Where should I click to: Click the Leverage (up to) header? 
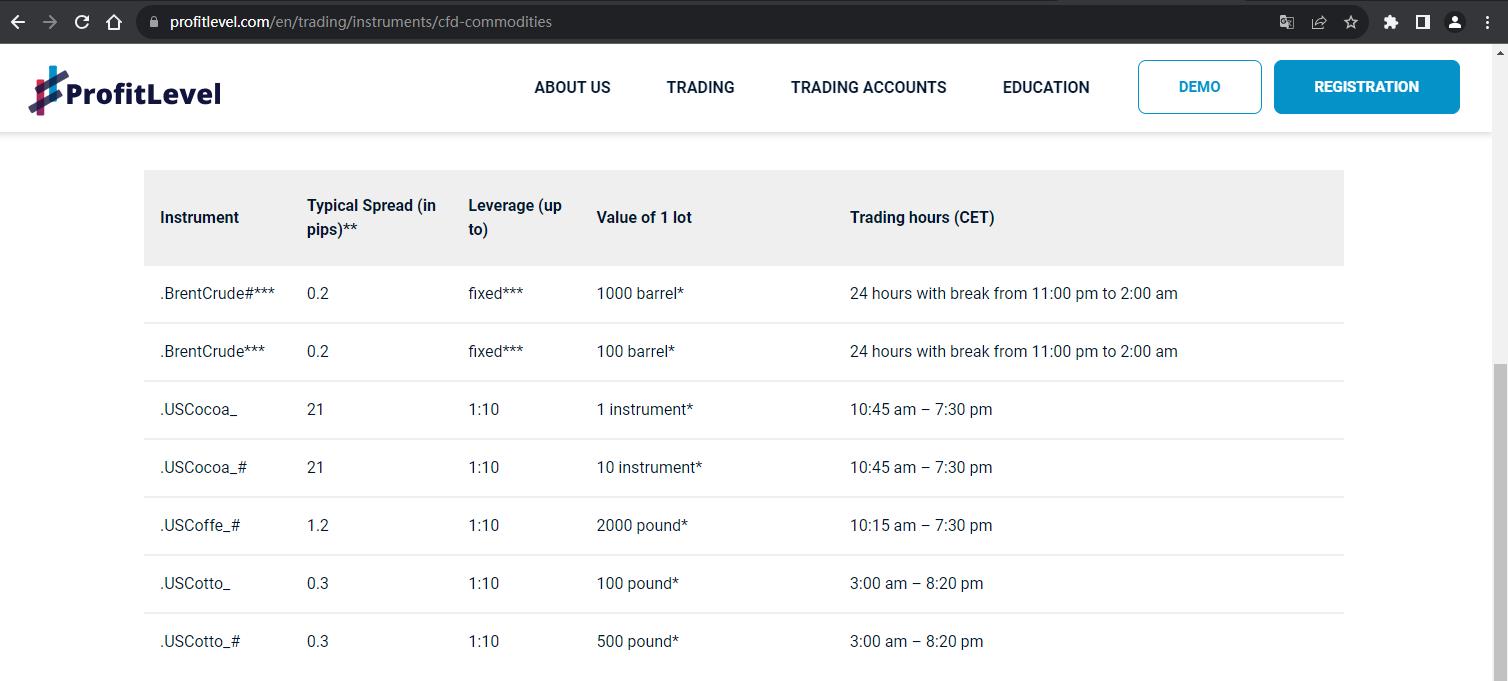point(515,217)
